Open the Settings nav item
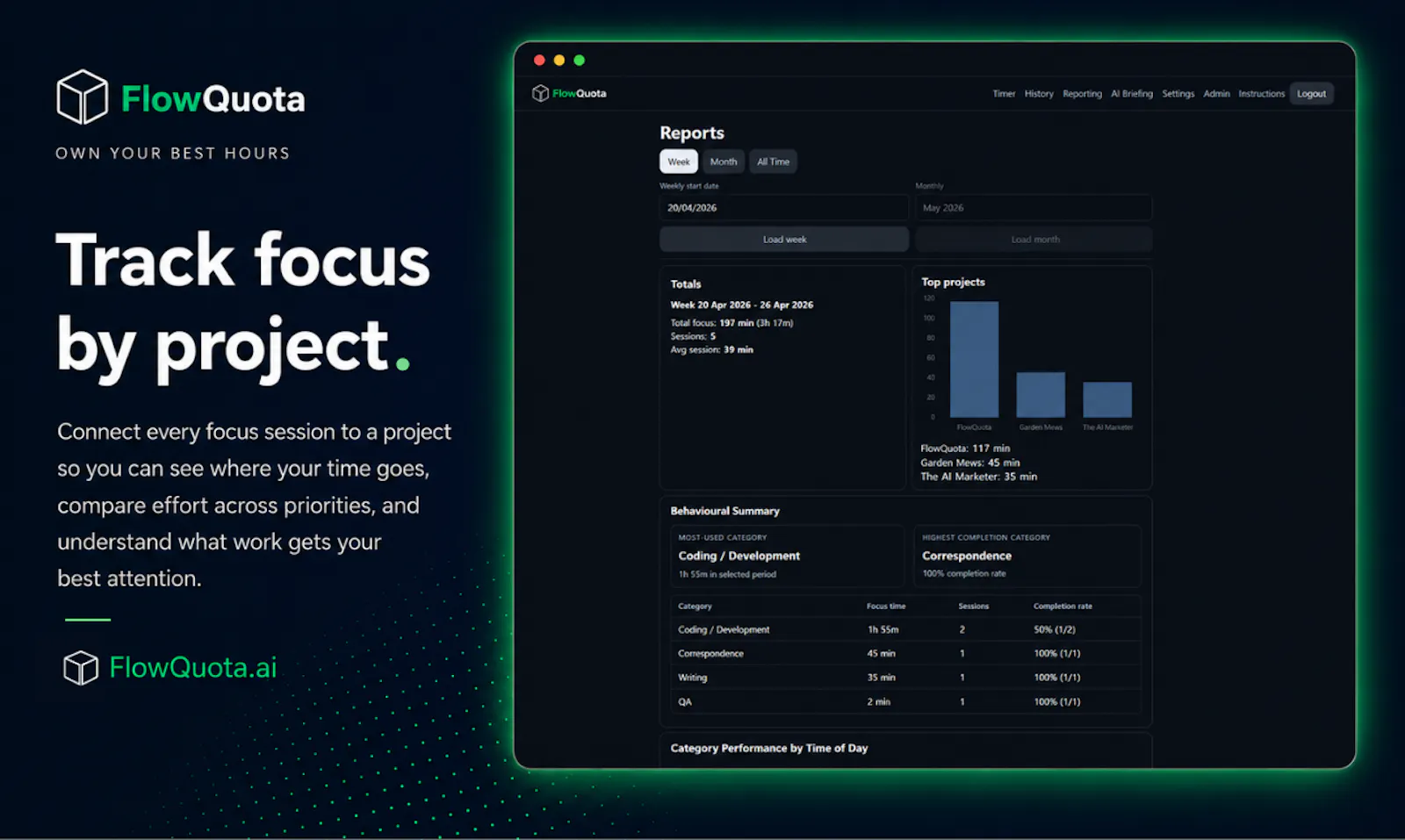The height and width of the screenshot is (840, 1405). [1178, 94]
